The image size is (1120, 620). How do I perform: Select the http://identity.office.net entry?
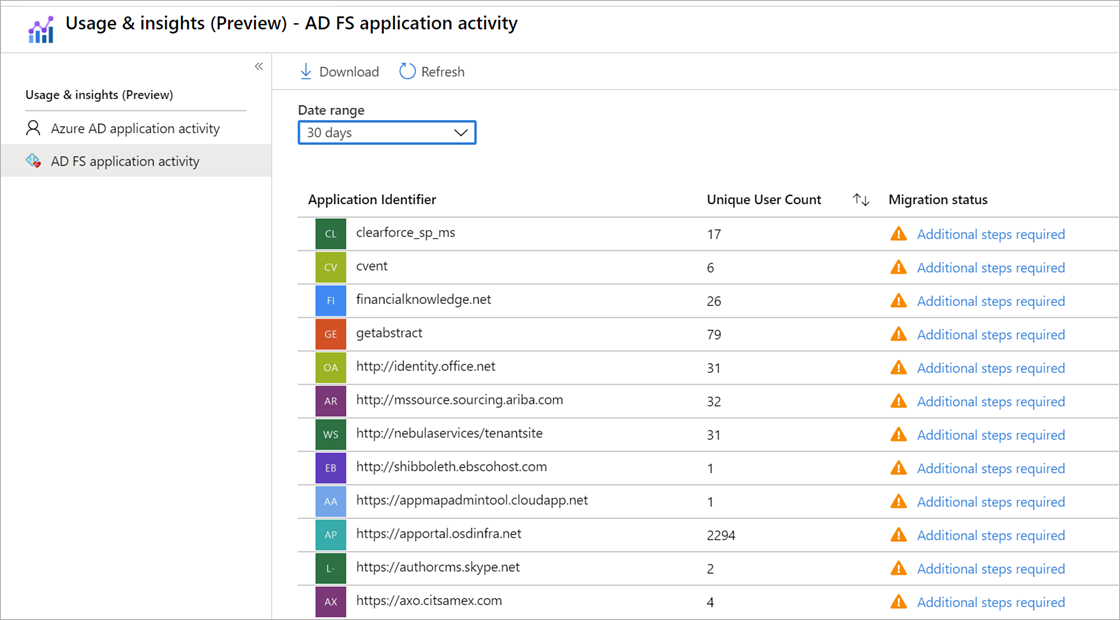[x=426, y=366]
